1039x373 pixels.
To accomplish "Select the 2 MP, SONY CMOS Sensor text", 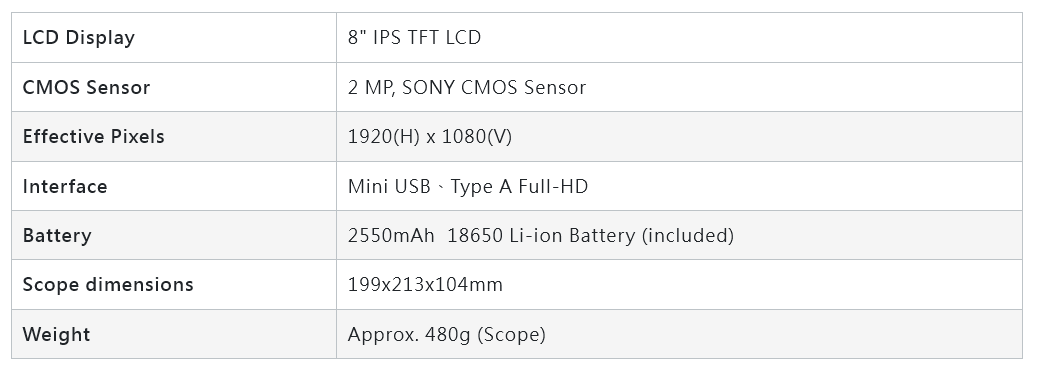I will pyautogui.click(x=466, y=87).
